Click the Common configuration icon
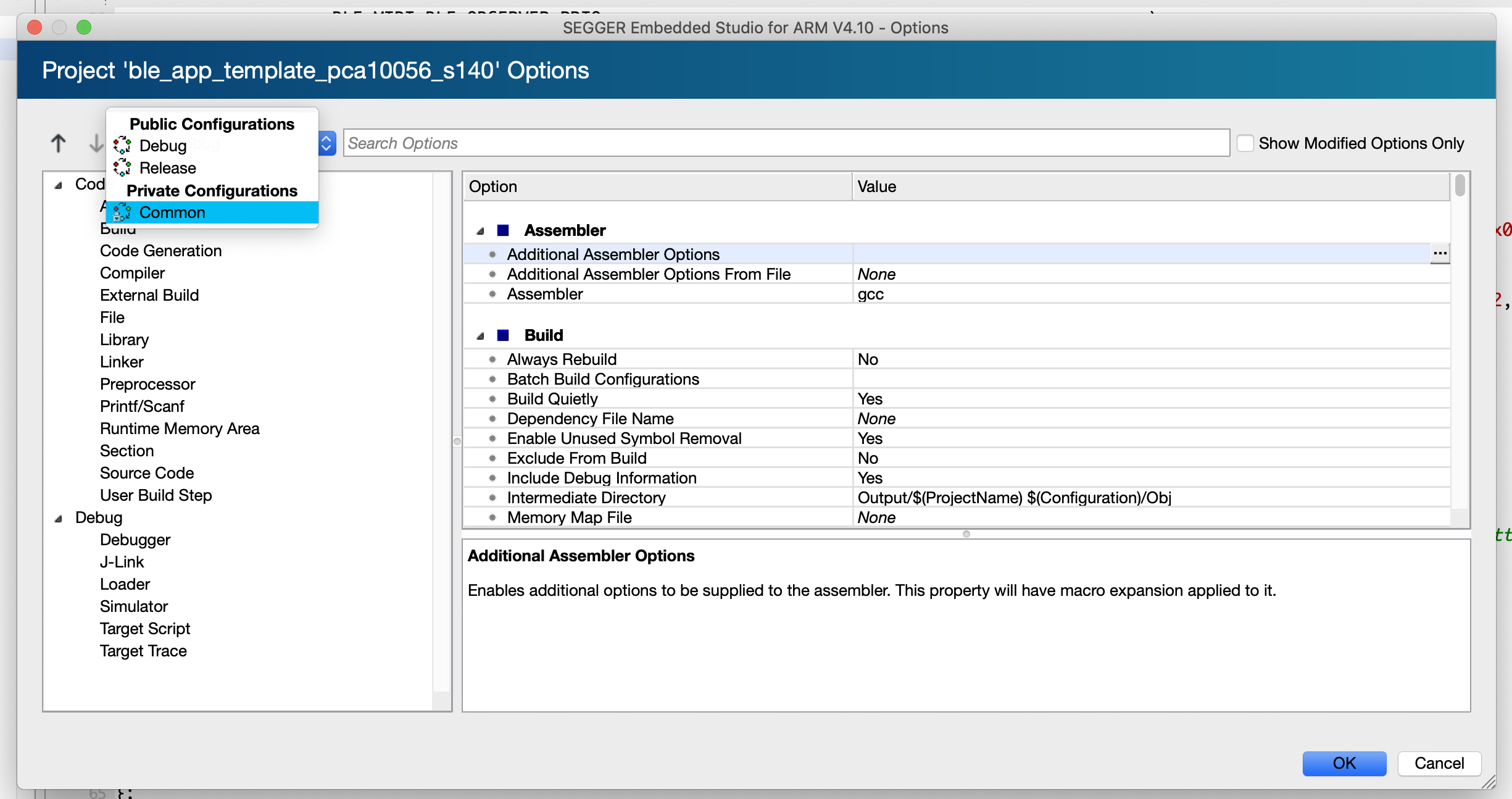The image size is (1512, 799). [122, 212]
